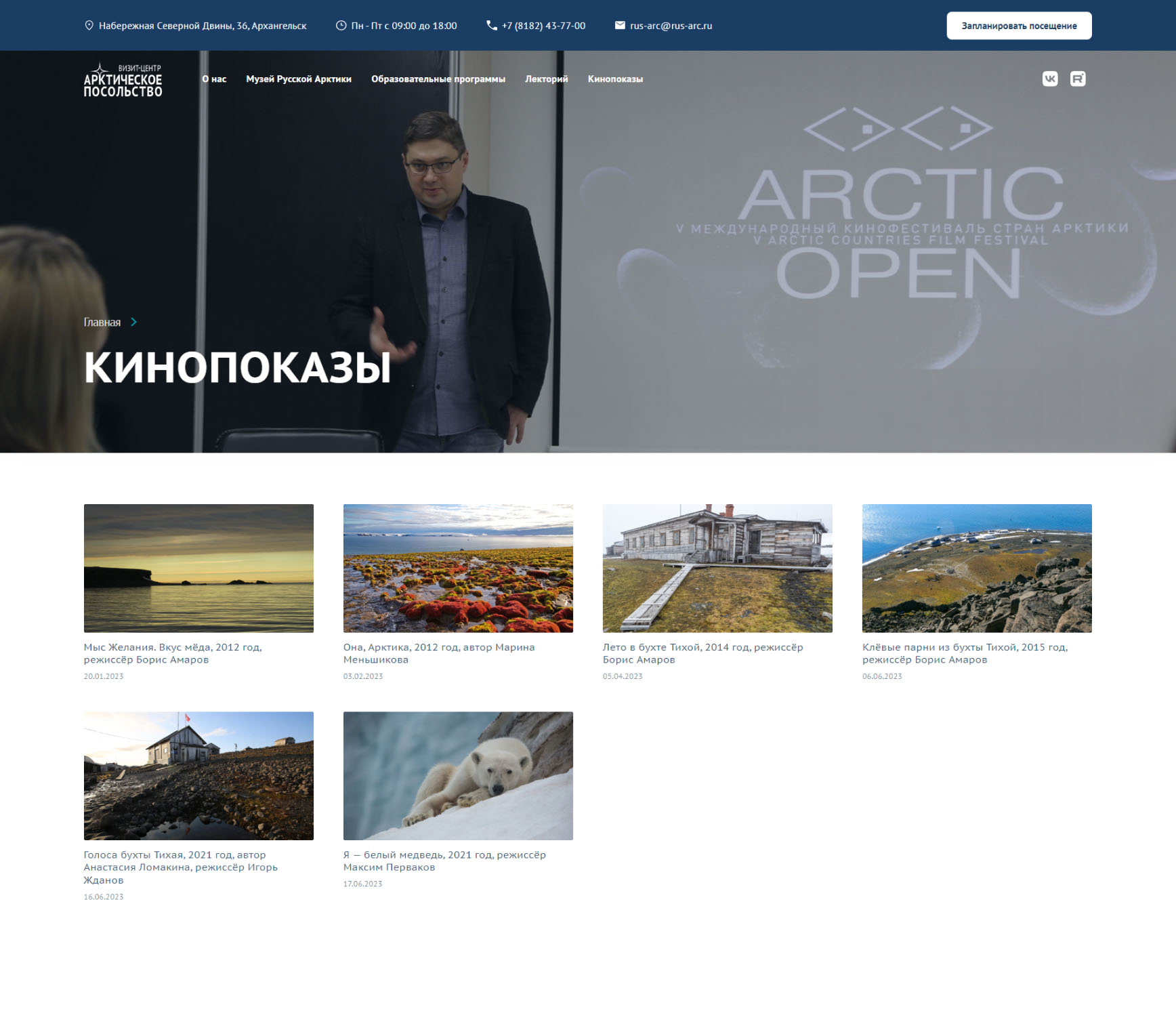Click the Запланировать посещение button
1176x1011 pixels.
(x=1019, y=26)
